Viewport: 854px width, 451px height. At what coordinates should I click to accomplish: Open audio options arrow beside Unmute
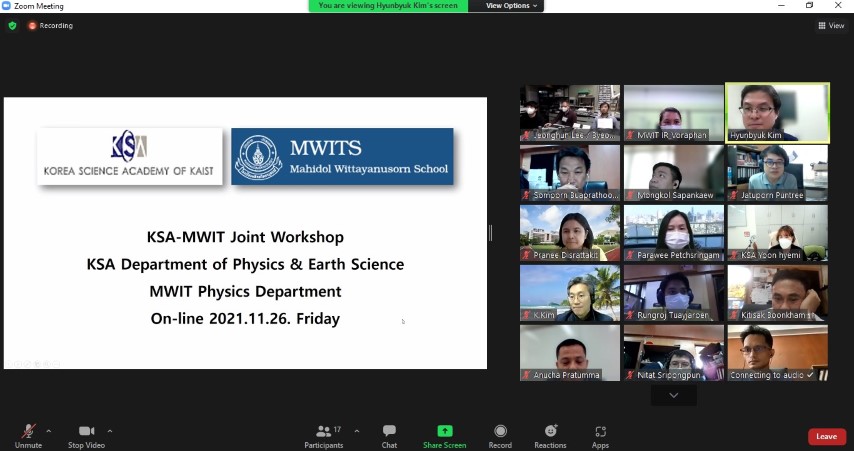pyautogui.click(x=48, y=431)
